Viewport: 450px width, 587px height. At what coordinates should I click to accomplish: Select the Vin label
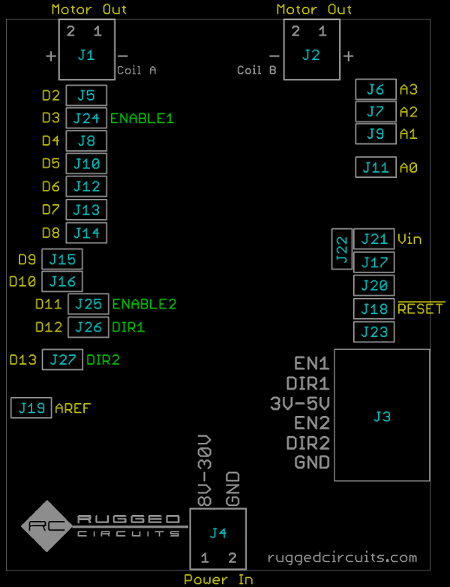tap(410, 239)
